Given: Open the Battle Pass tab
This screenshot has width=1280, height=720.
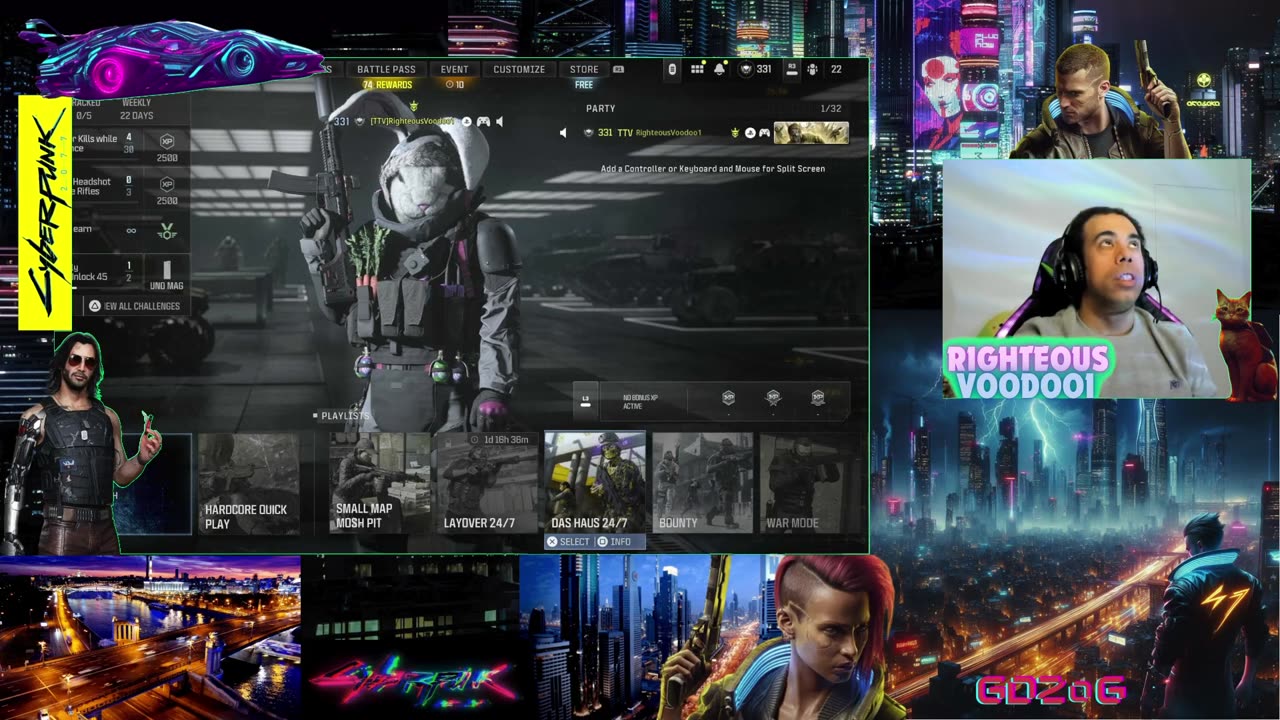Looking at the screenshot, I should (386, 69).
